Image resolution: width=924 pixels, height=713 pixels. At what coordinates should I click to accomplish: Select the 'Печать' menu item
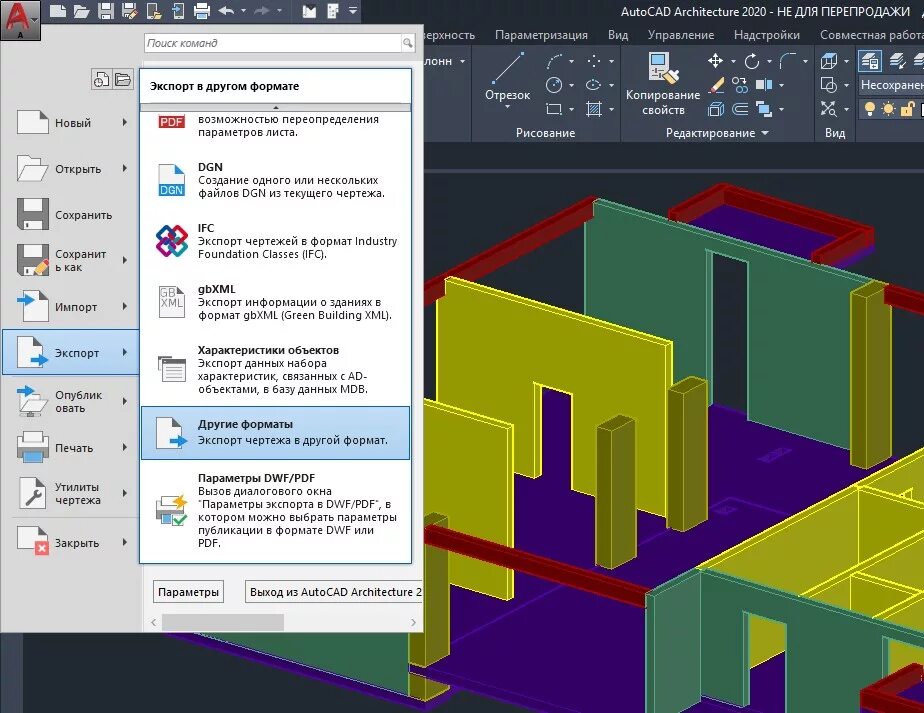72,448
